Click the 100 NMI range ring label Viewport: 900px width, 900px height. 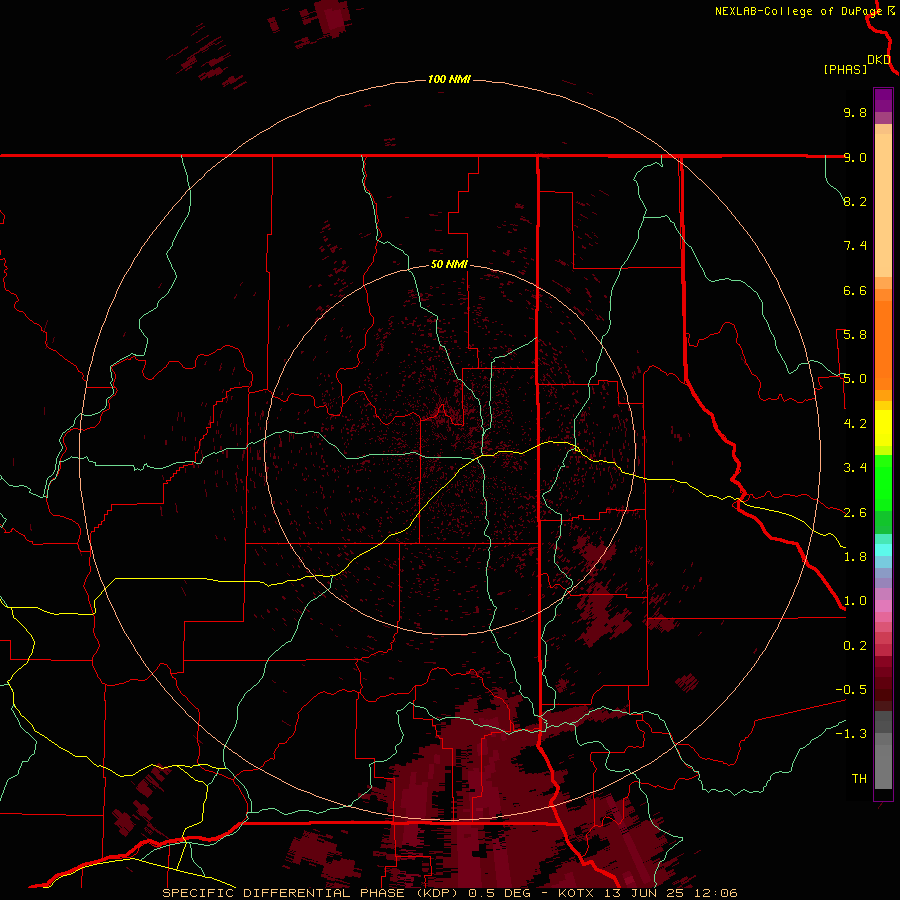(x=449, y=79)
